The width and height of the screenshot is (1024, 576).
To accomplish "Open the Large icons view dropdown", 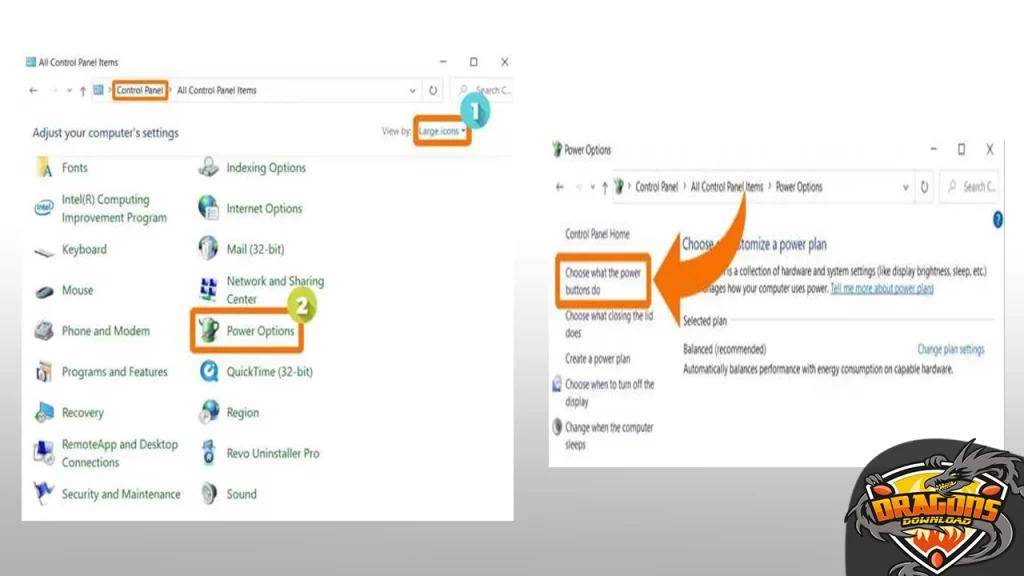I will [440, 131].
